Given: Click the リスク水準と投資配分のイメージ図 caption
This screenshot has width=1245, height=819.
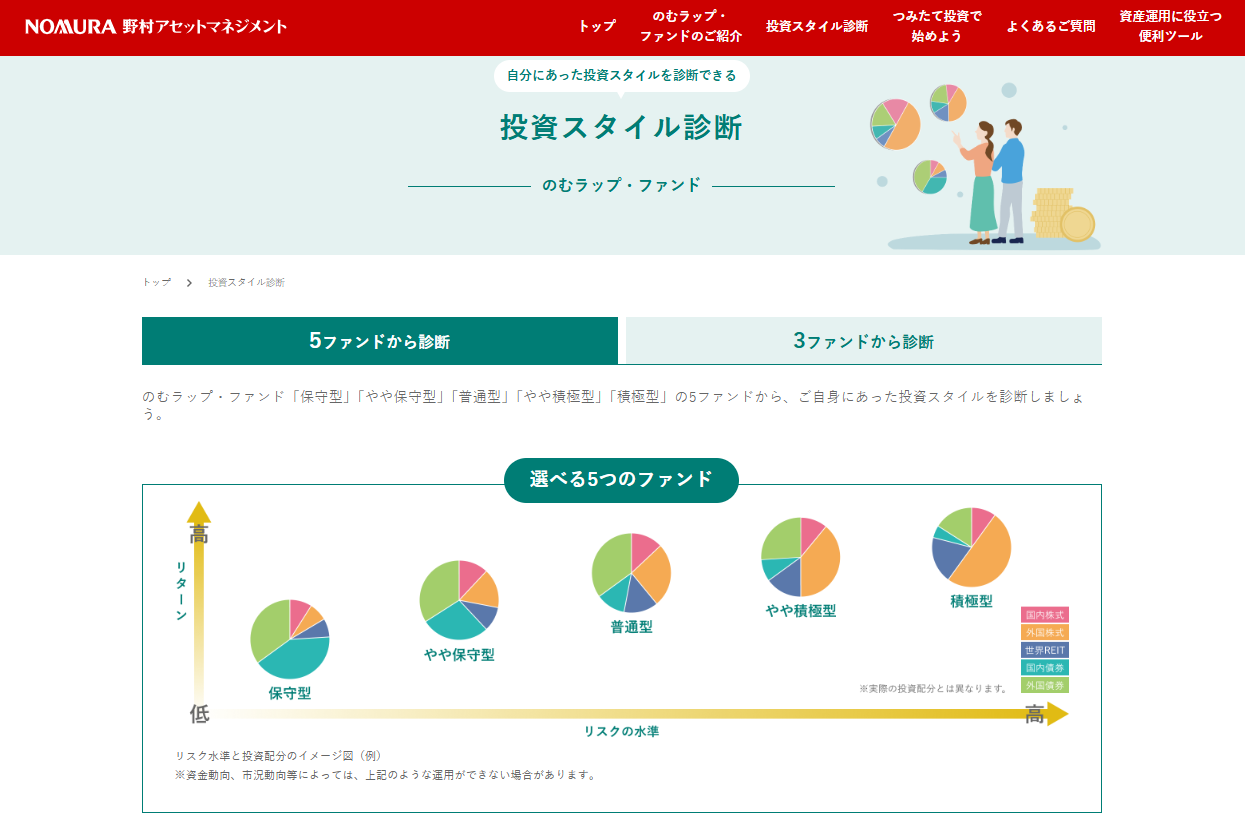Looking at the screenshot, I should point(278,756).
